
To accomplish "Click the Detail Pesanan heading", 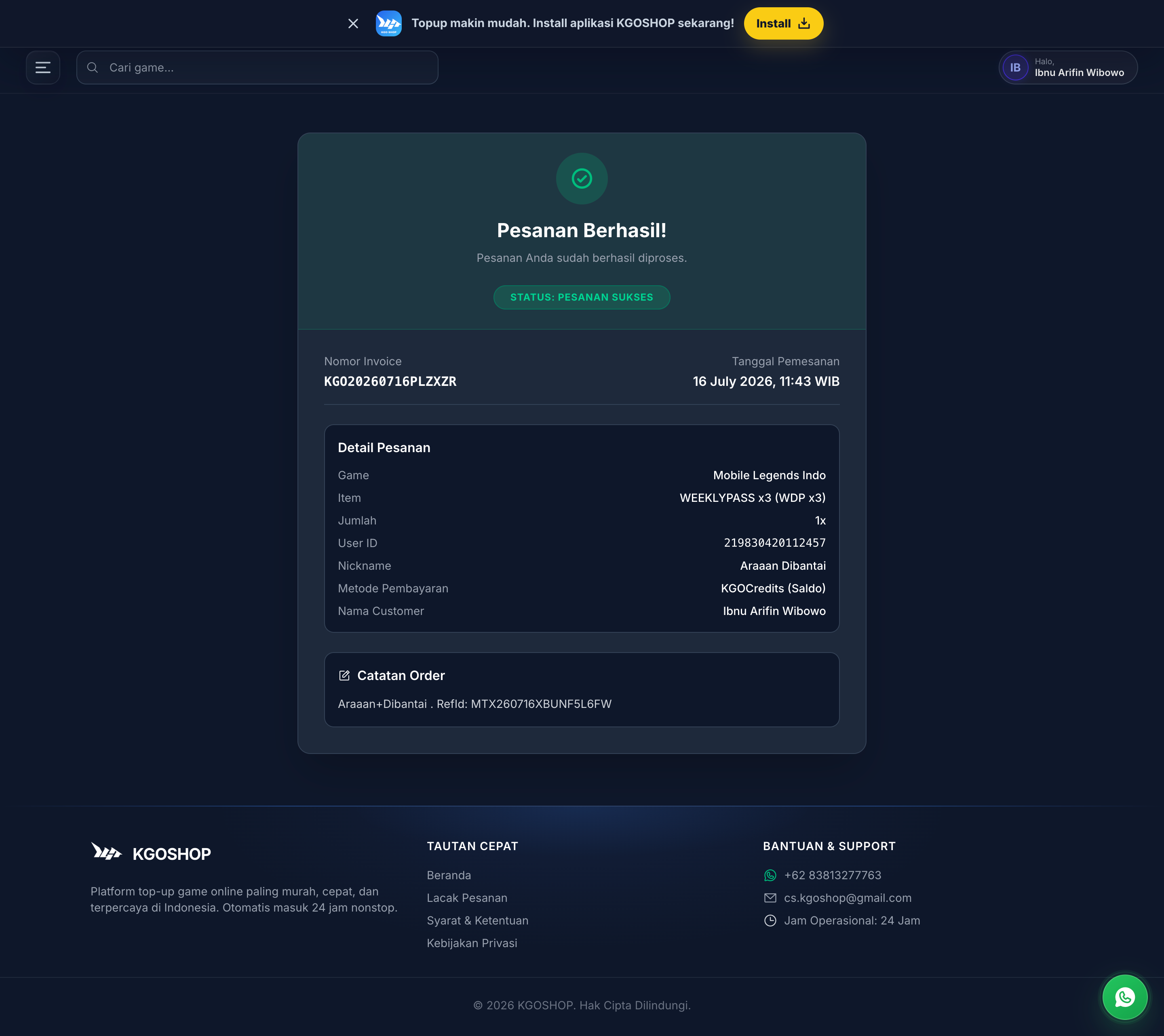I will click(384, 448).
